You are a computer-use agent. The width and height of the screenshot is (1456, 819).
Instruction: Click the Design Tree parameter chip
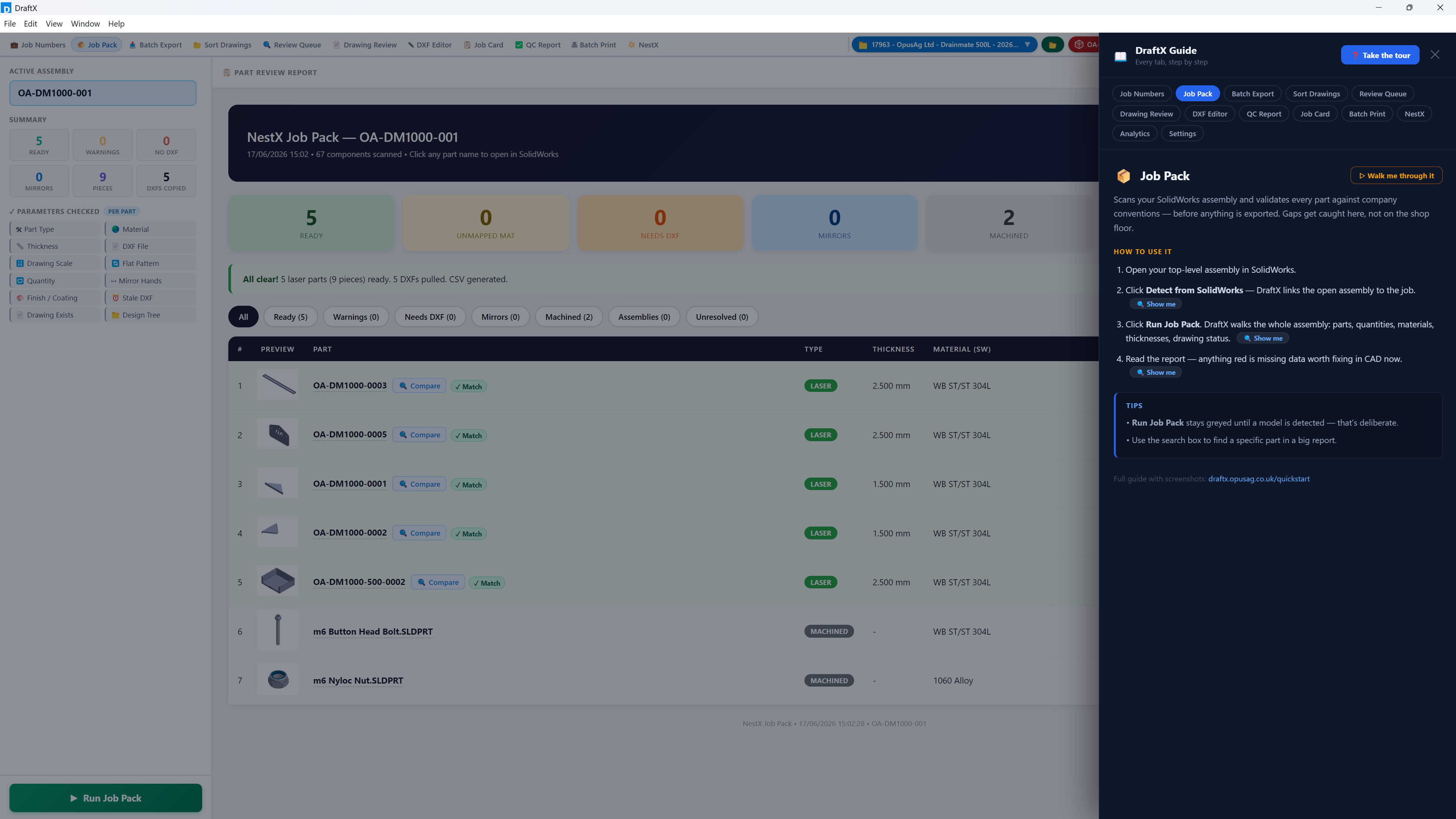coord(151,315)
